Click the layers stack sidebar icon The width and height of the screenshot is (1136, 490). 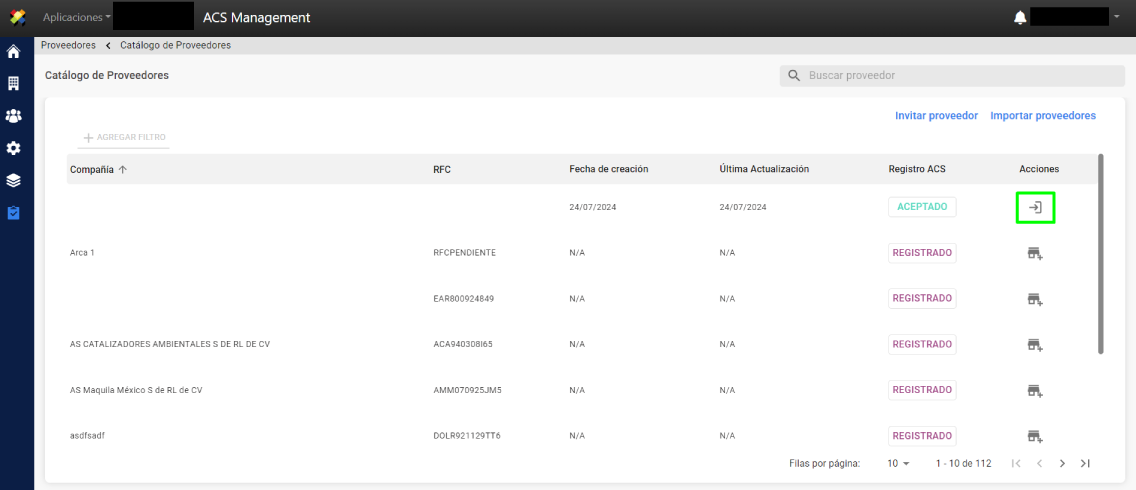[13, 180]
